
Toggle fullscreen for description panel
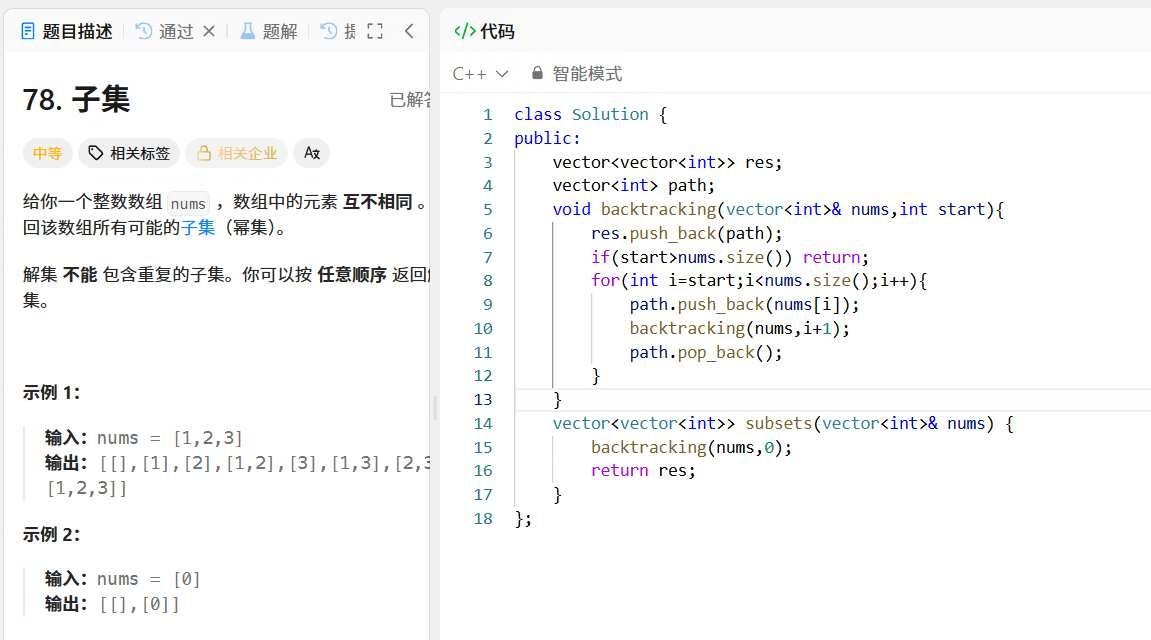tap(375, 31)
